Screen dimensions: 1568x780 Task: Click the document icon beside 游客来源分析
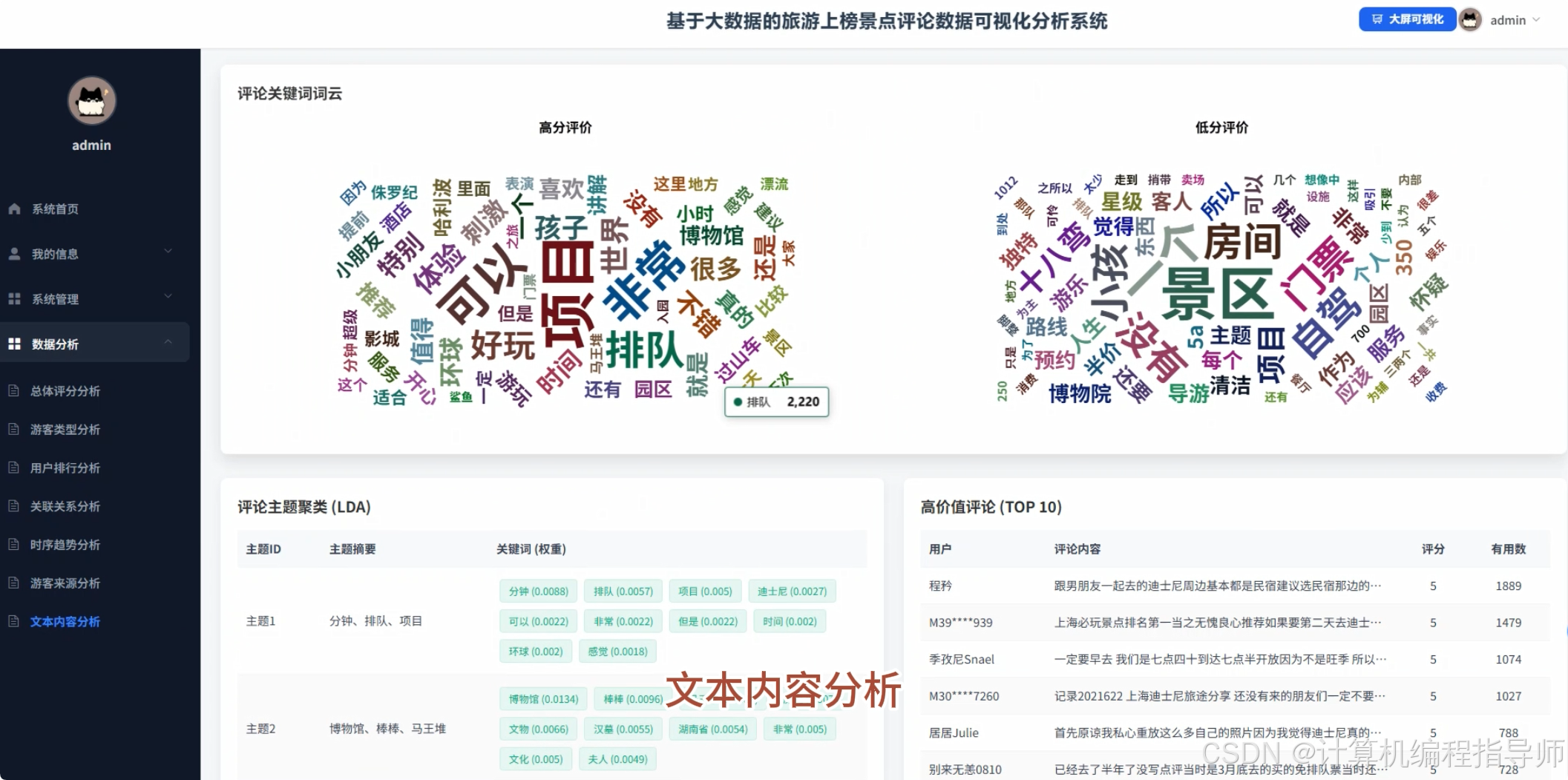pos(13,583)
